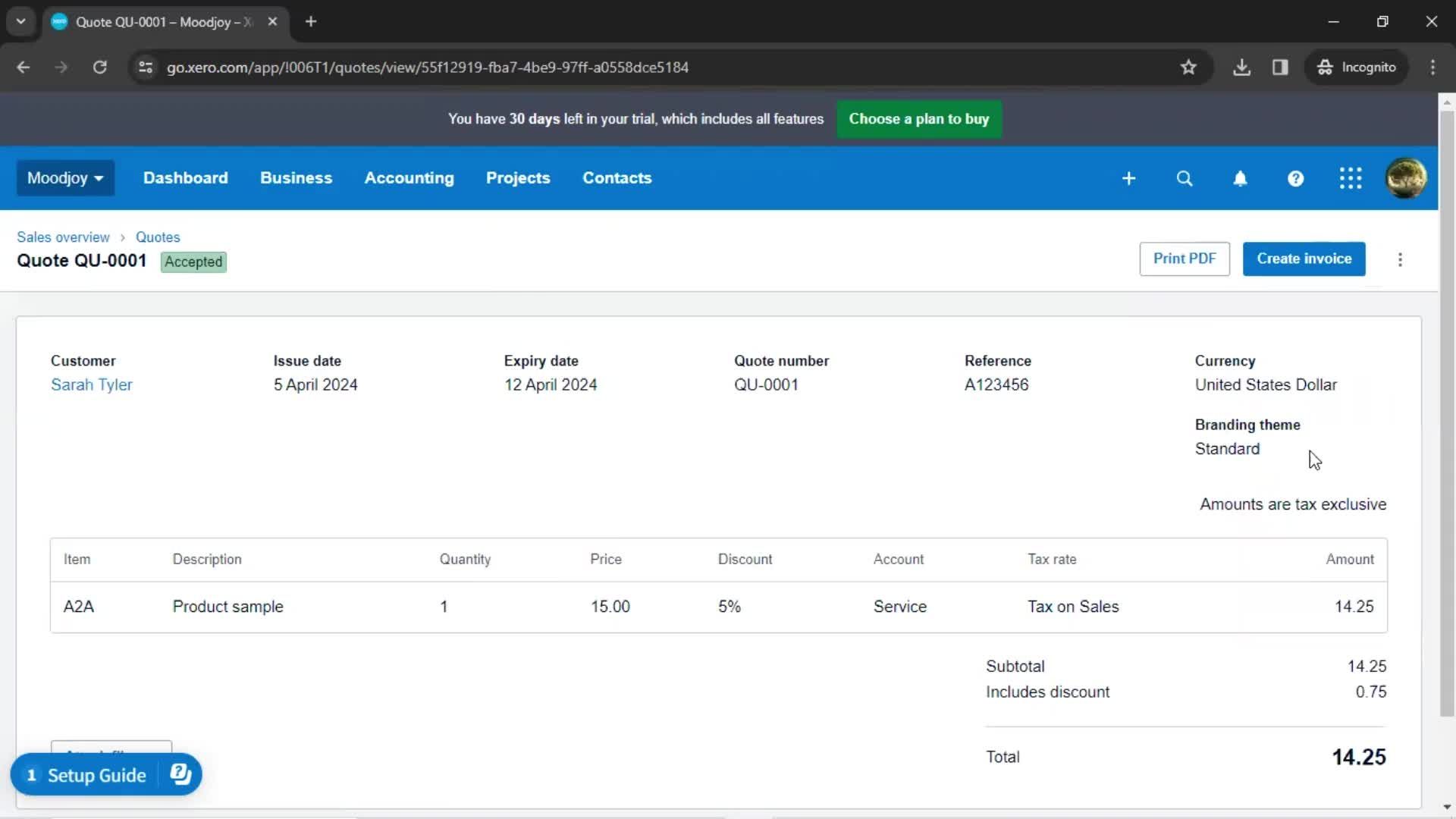Viewport: 1456px width, 819px height.
Task: Click the QU-0001 quote number value
Action: click(x=766, y=385)
